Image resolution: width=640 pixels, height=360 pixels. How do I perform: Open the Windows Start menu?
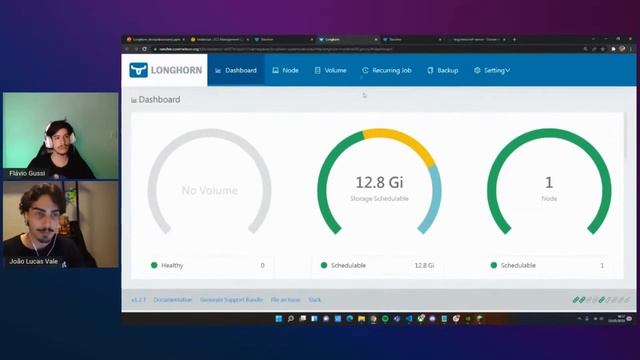(x=279, y=319)
